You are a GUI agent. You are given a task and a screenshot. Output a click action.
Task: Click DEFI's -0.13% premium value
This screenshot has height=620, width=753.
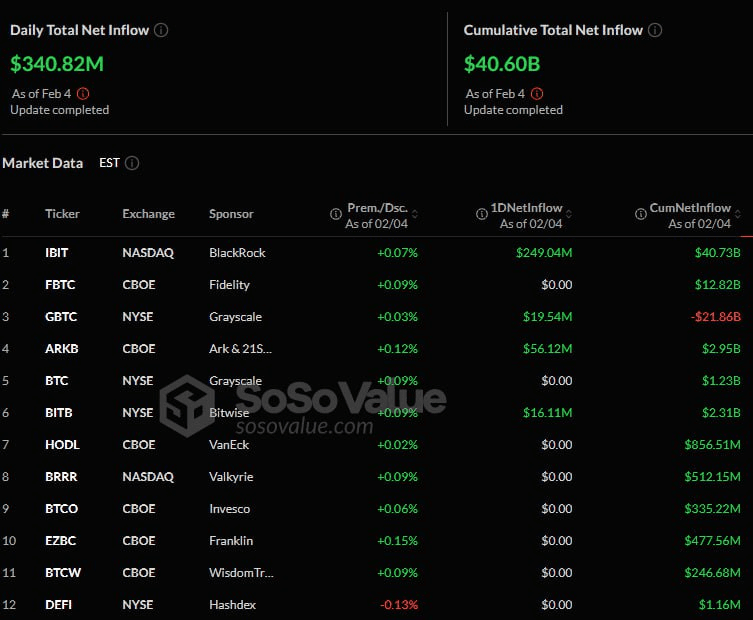[399, 605]
